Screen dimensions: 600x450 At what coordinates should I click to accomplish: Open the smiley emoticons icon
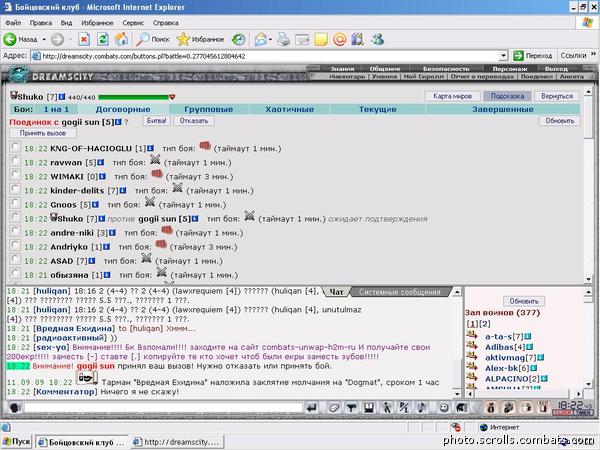point(443,408)
